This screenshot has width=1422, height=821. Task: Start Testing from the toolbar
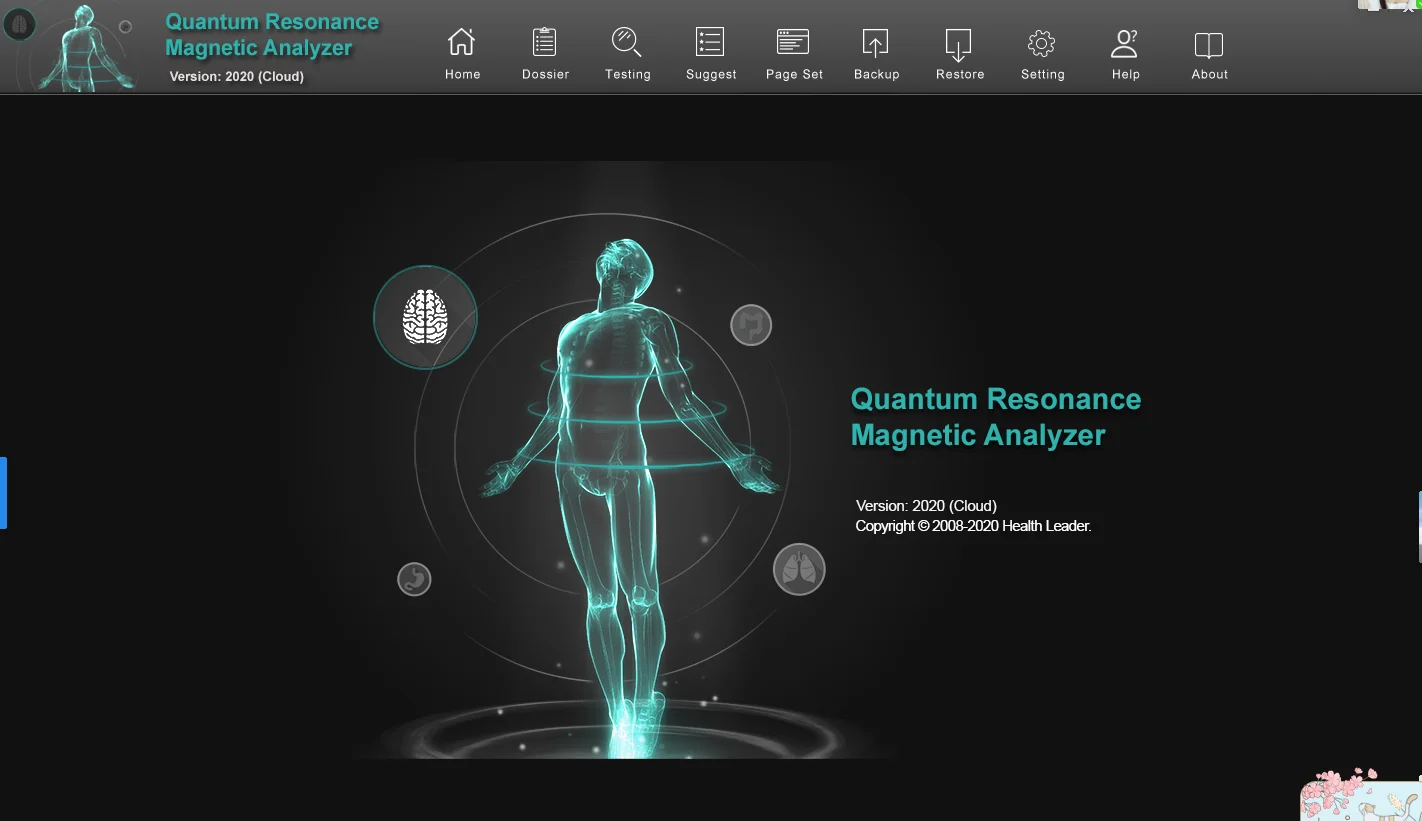[x=627, y=54]
